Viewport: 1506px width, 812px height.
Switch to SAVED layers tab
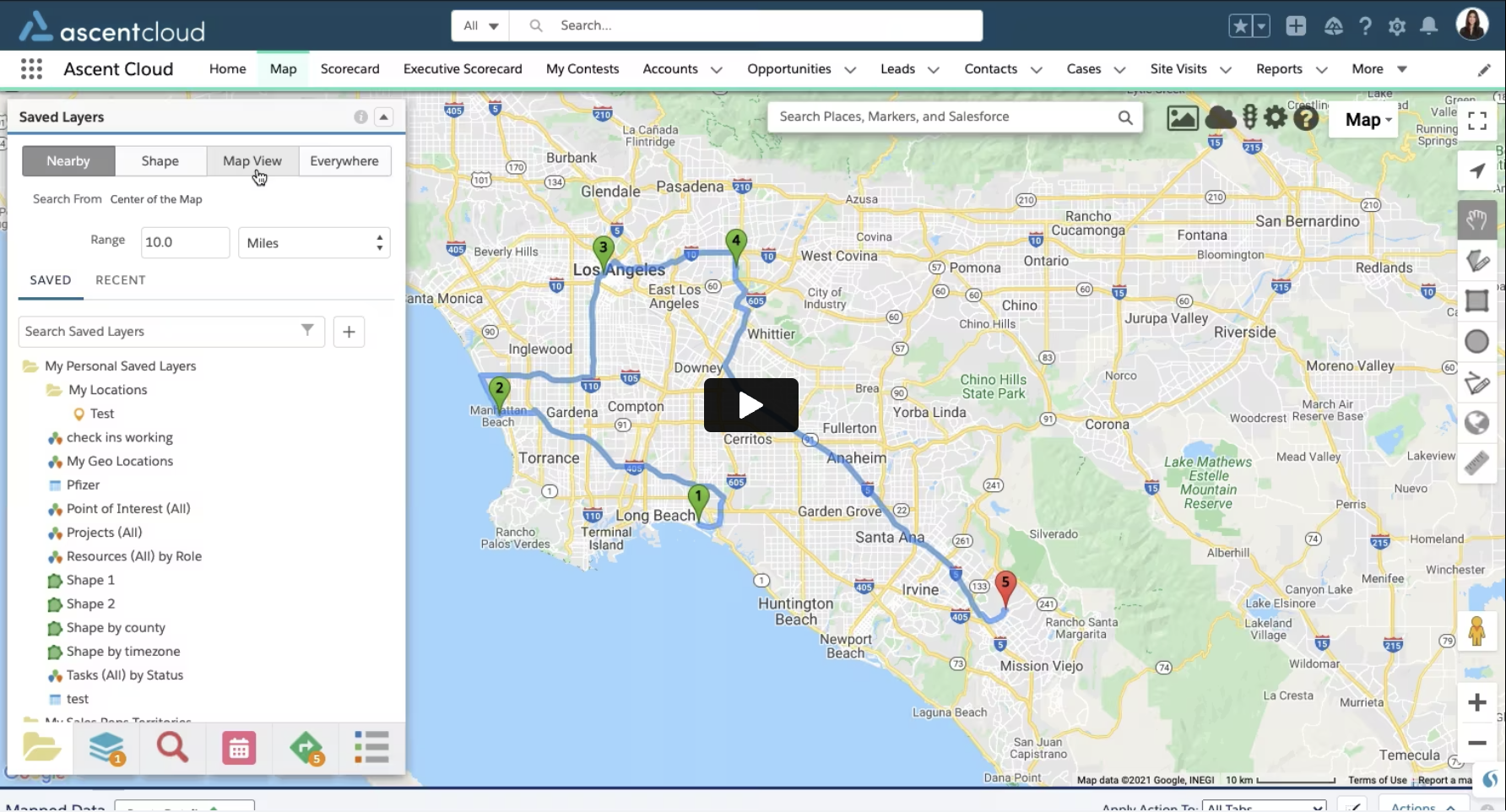(51, 280)
